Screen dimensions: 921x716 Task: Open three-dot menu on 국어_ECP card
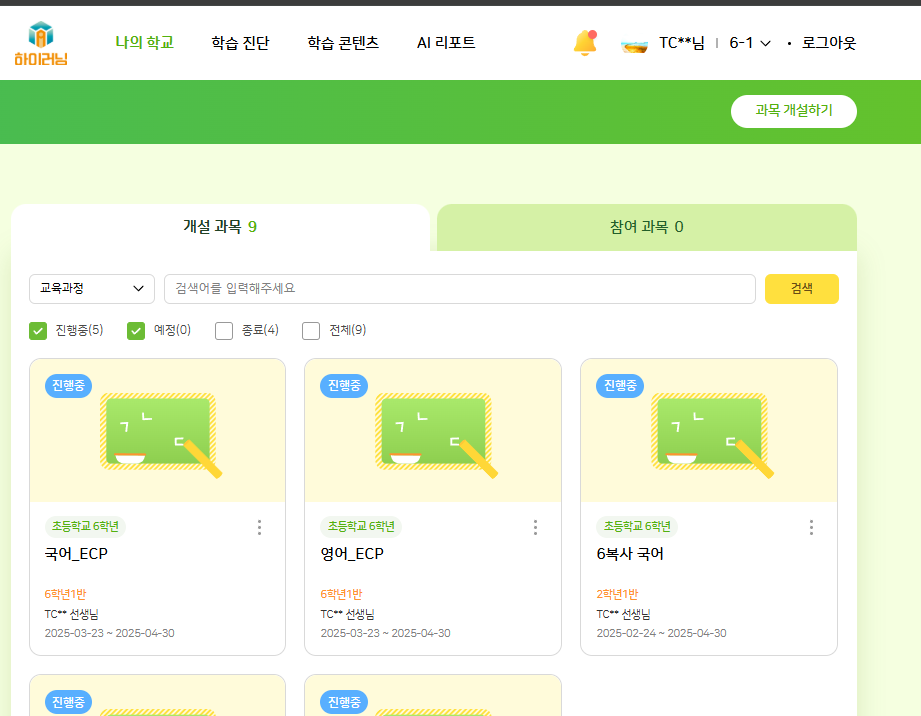pos(260,527)
